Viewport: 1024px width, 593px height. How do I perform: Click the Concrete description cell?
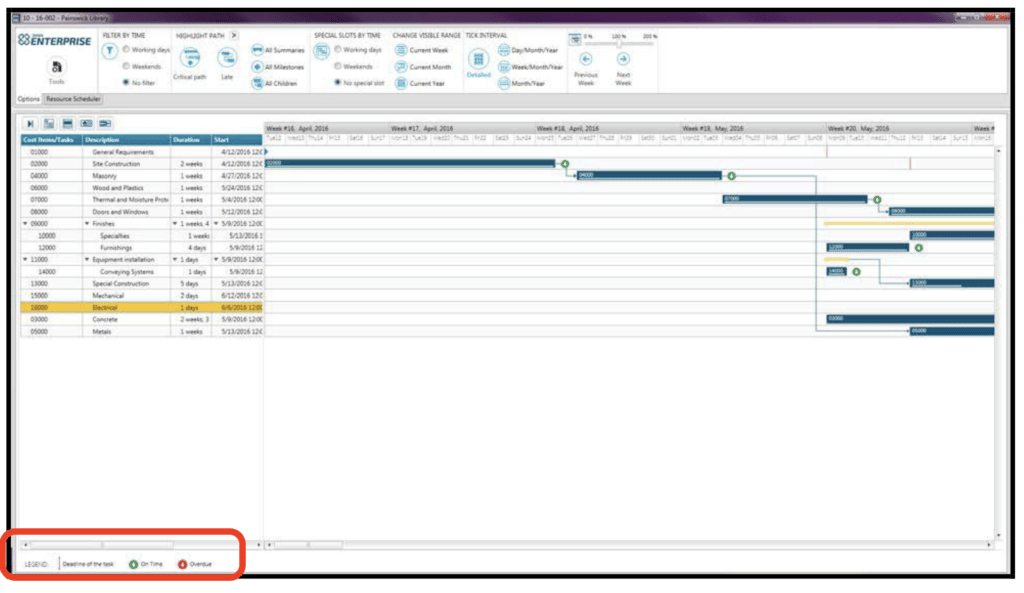[x=127, y=320]
